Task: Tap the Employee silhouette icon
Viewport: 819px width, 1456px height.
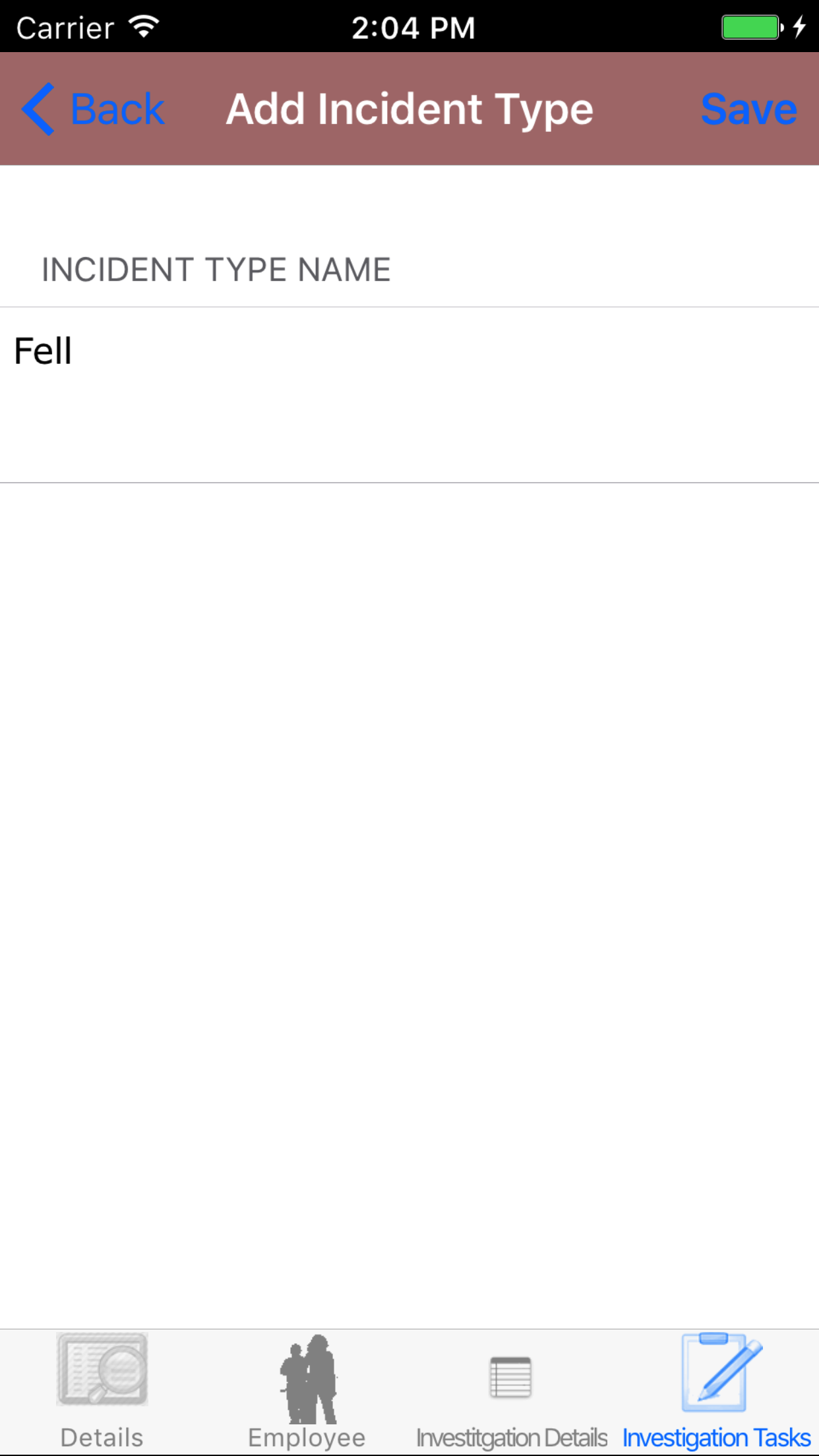Action: point(307,1378)
